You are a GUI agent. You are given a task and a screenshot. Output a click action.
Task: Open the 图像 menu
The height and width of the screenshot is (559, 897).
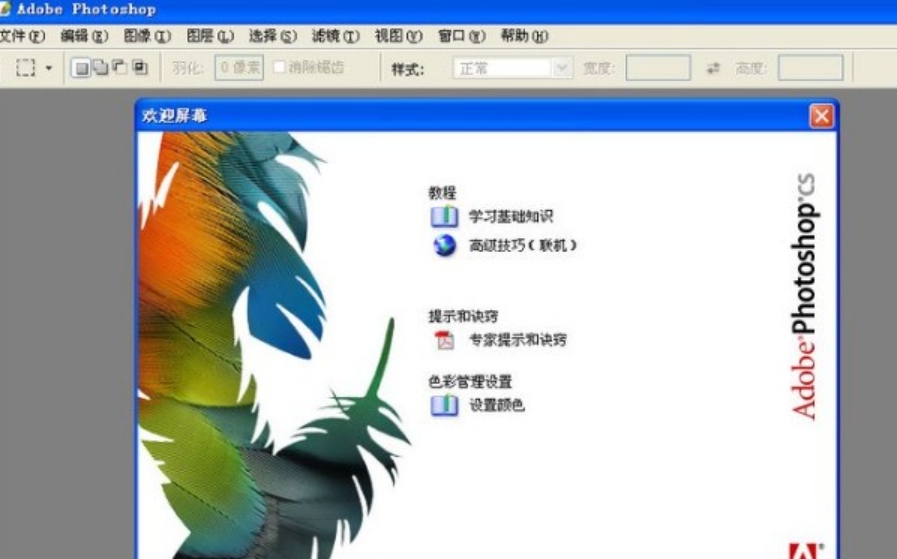pyautogui.click(x=147, y=36)
